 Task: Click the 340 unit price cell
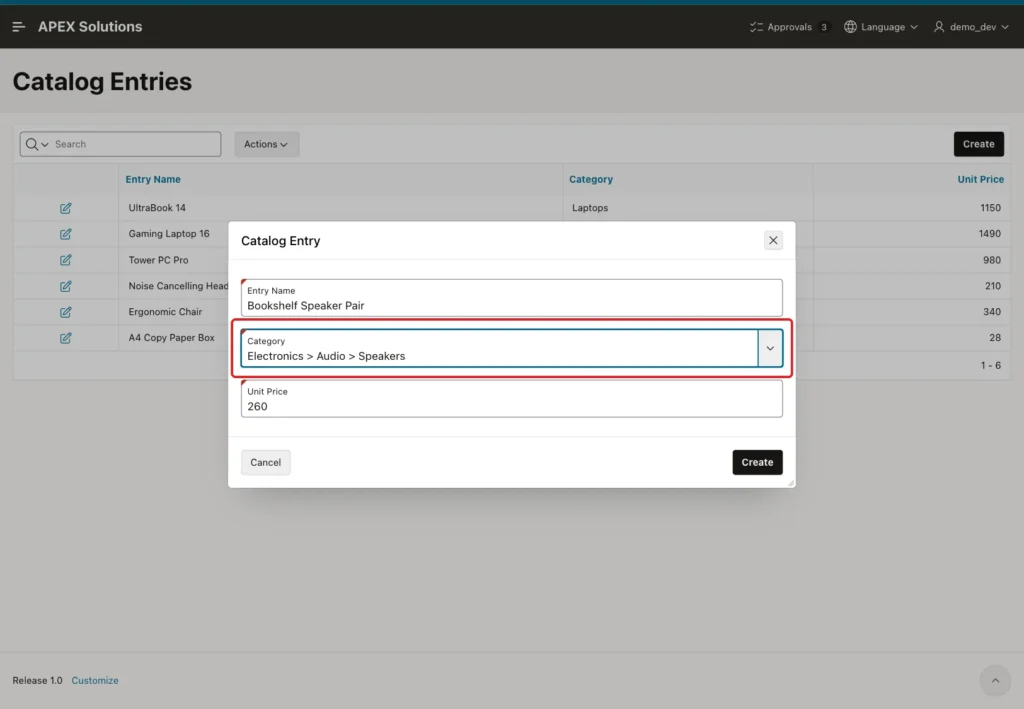pyautogui.click(x=991, y=312)
